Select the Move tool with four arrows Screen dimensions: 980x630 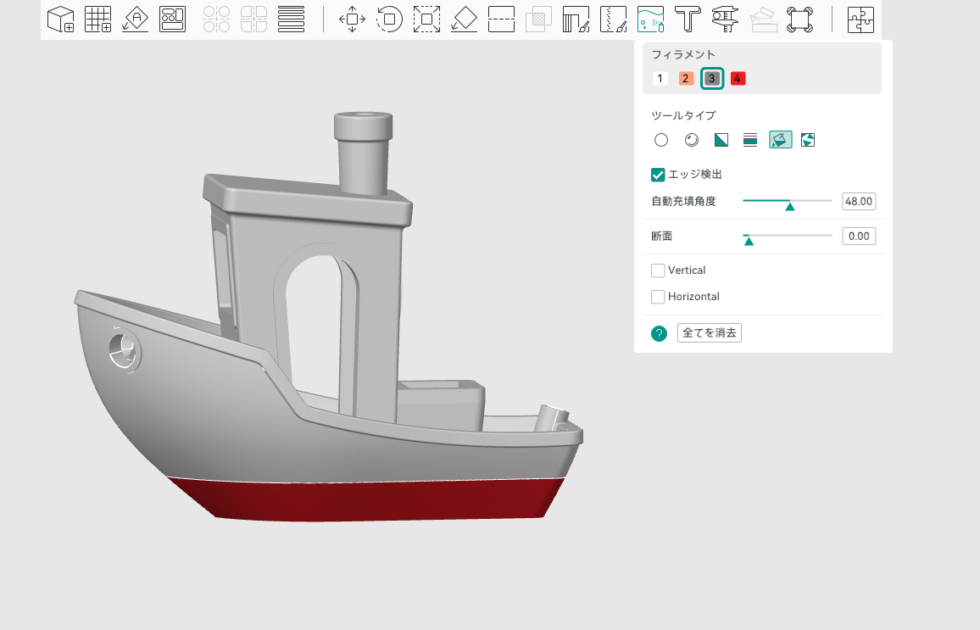[352, 19]
